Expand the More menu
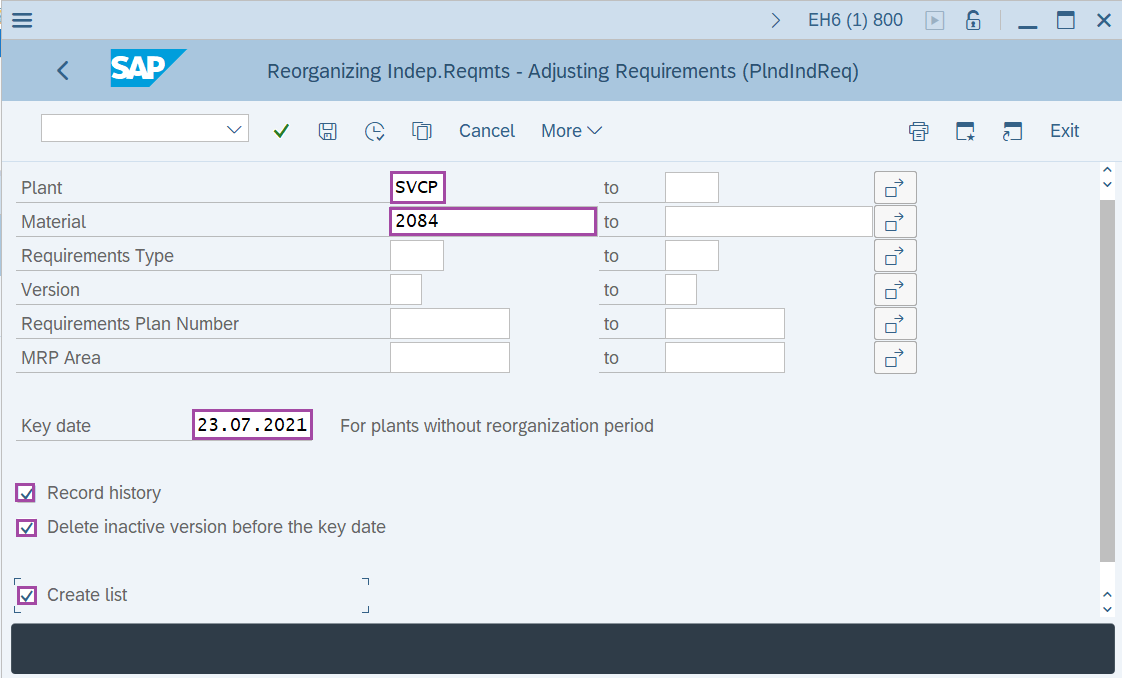 click(571, 131)
